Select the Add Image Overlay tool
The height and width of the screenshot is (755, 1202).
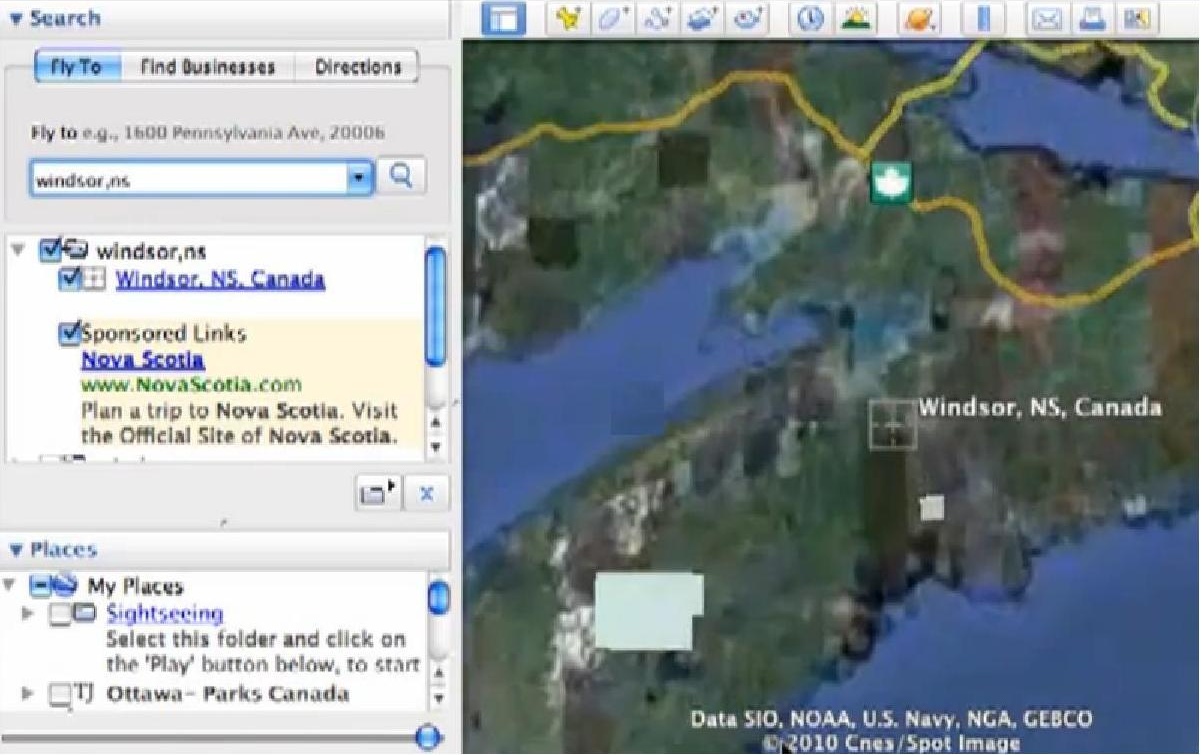[x=703, y=19]
